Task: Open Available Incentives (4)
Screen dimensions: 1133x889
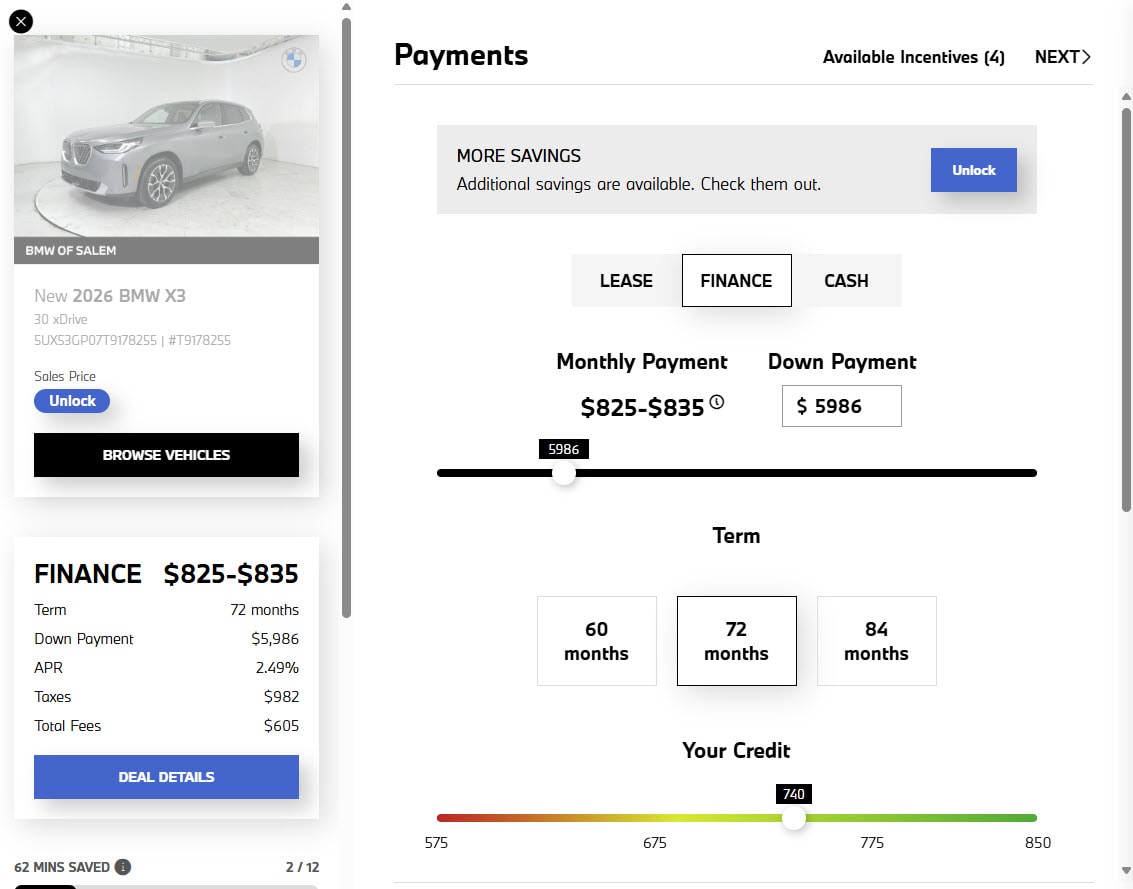Action: [913, 57]
